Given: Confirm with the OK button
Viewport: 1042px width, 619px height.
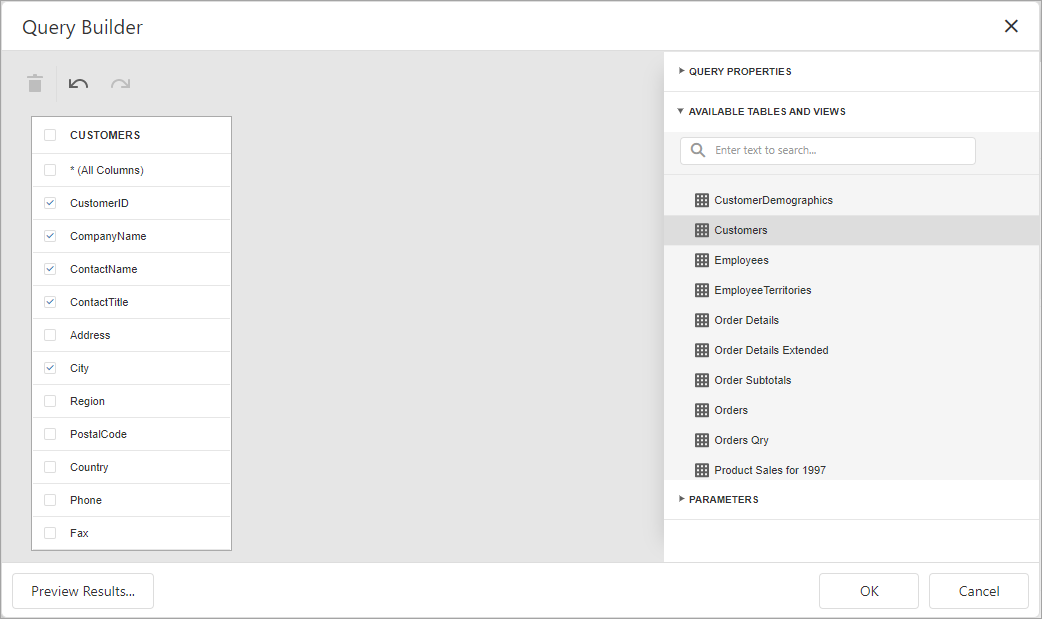Looking at the screenshot, I should click(x=869, y=591).
